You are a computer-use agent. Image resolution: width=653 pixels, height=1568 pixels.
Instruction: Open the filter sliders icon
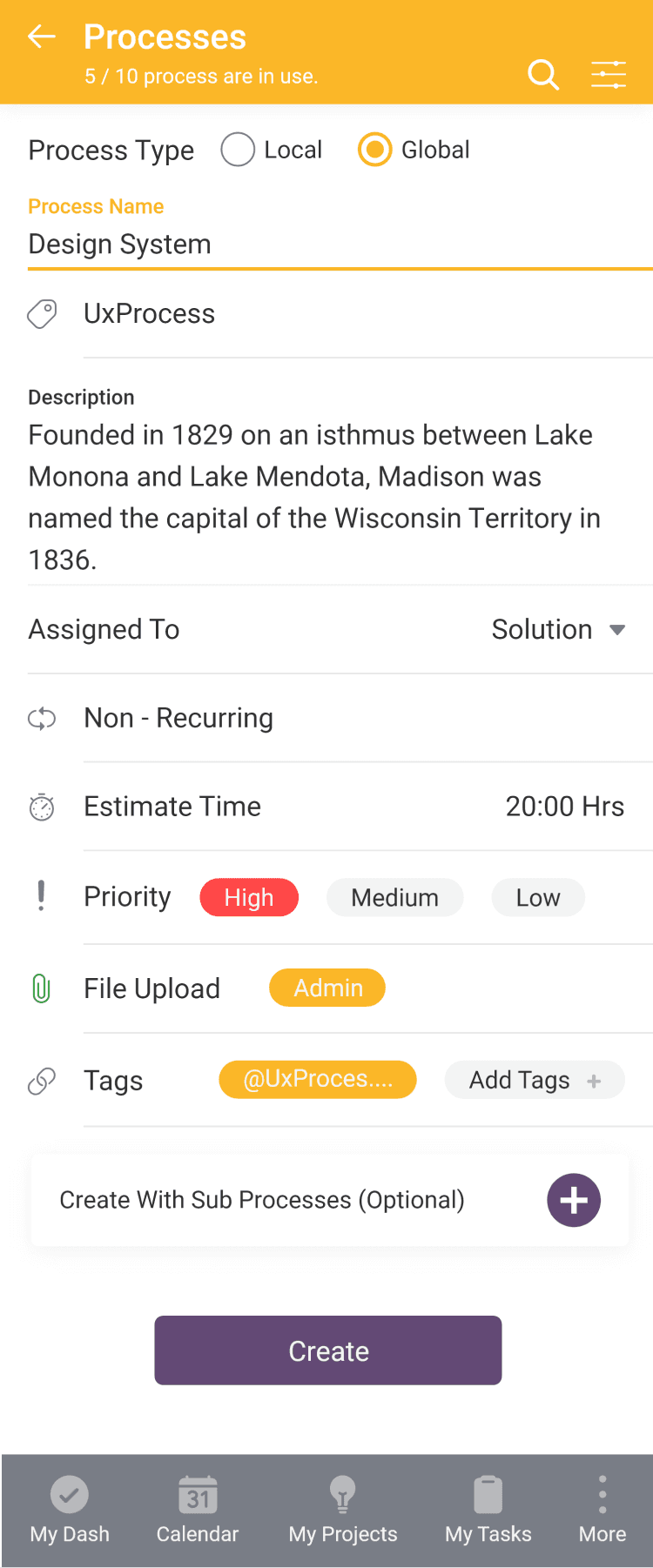(609, 75)
